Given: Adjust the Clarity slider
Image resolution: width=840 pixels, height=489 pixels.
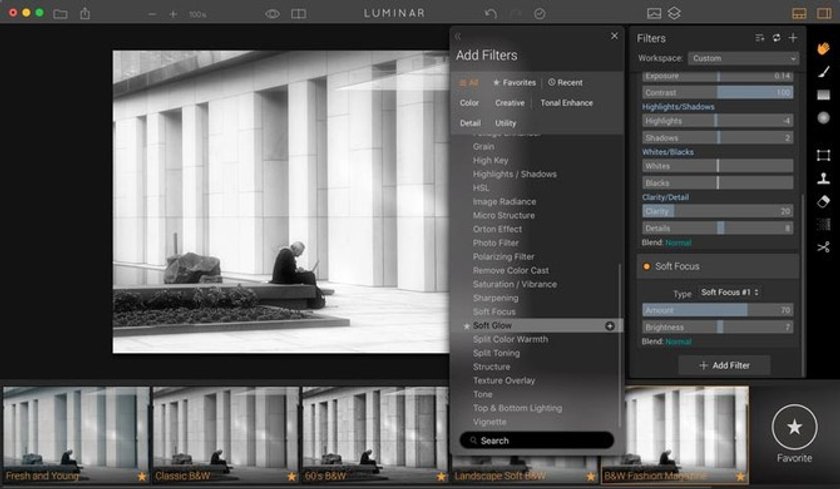Looking at the screenshot, I should pyautogui.click(x=717, y=212).
